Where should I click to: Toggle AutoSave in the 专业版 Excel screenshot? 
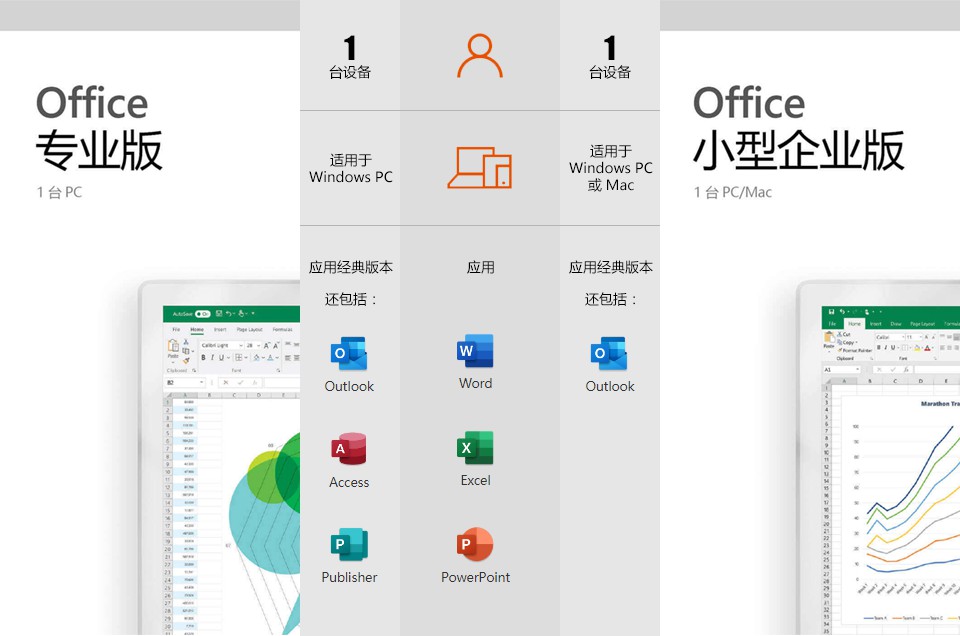click(203, 314)
